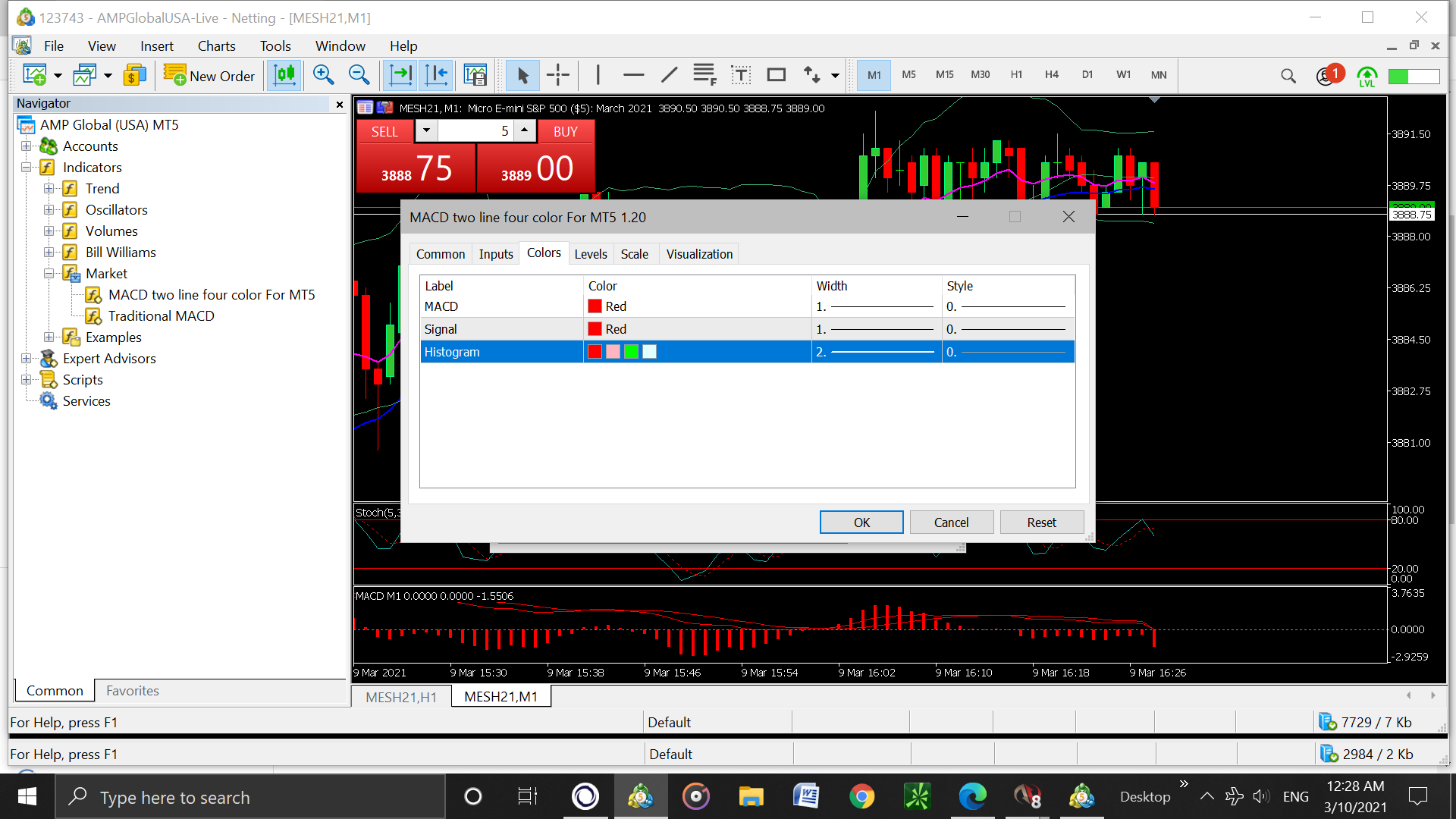Select the crosshair cursor tool
This screenshot has width=1456, height=819.
[x=558, y=75]
